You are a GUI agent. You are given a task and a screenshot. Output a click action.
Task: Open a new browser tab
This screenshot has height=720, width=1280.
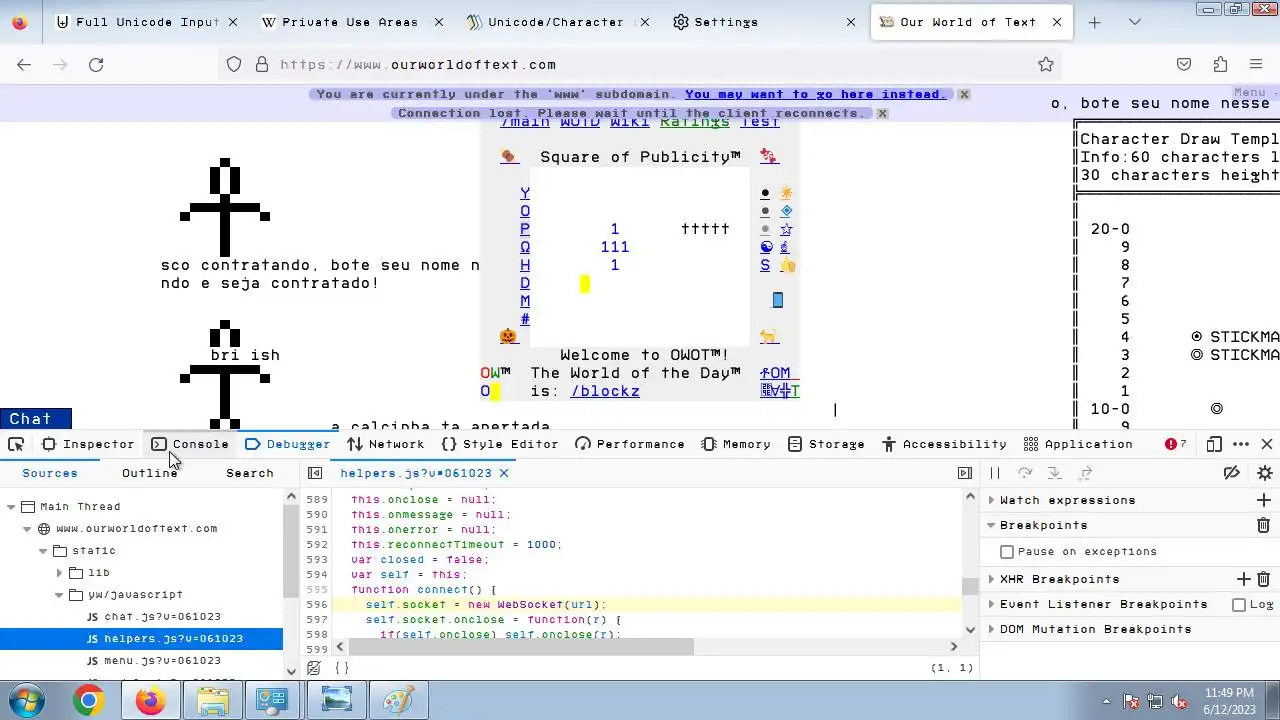pyautogui.click(x=1094, y=22)
